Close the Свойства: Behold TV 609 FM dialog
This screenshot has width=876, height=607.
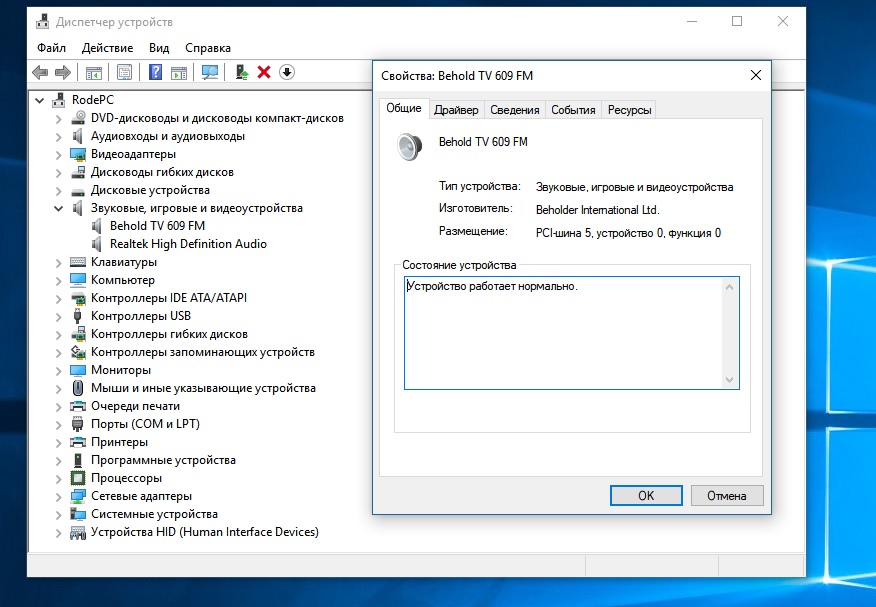[756, 75]
